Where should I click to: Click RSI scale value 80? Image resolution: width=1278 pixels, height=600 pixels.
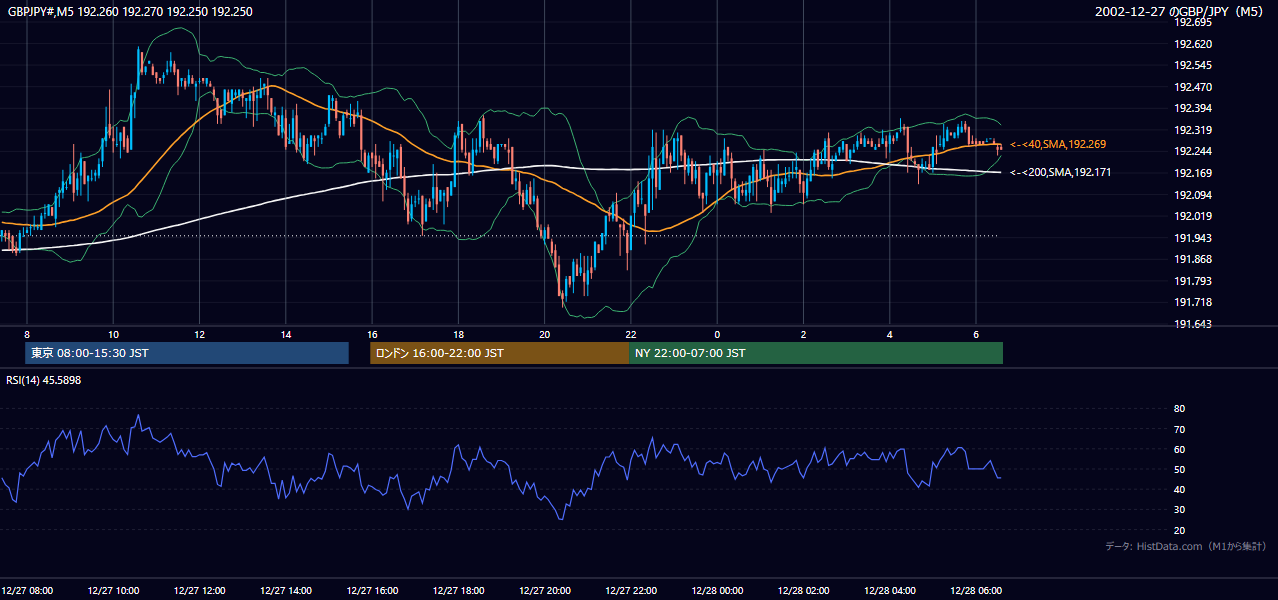(x=1179, y=409)
